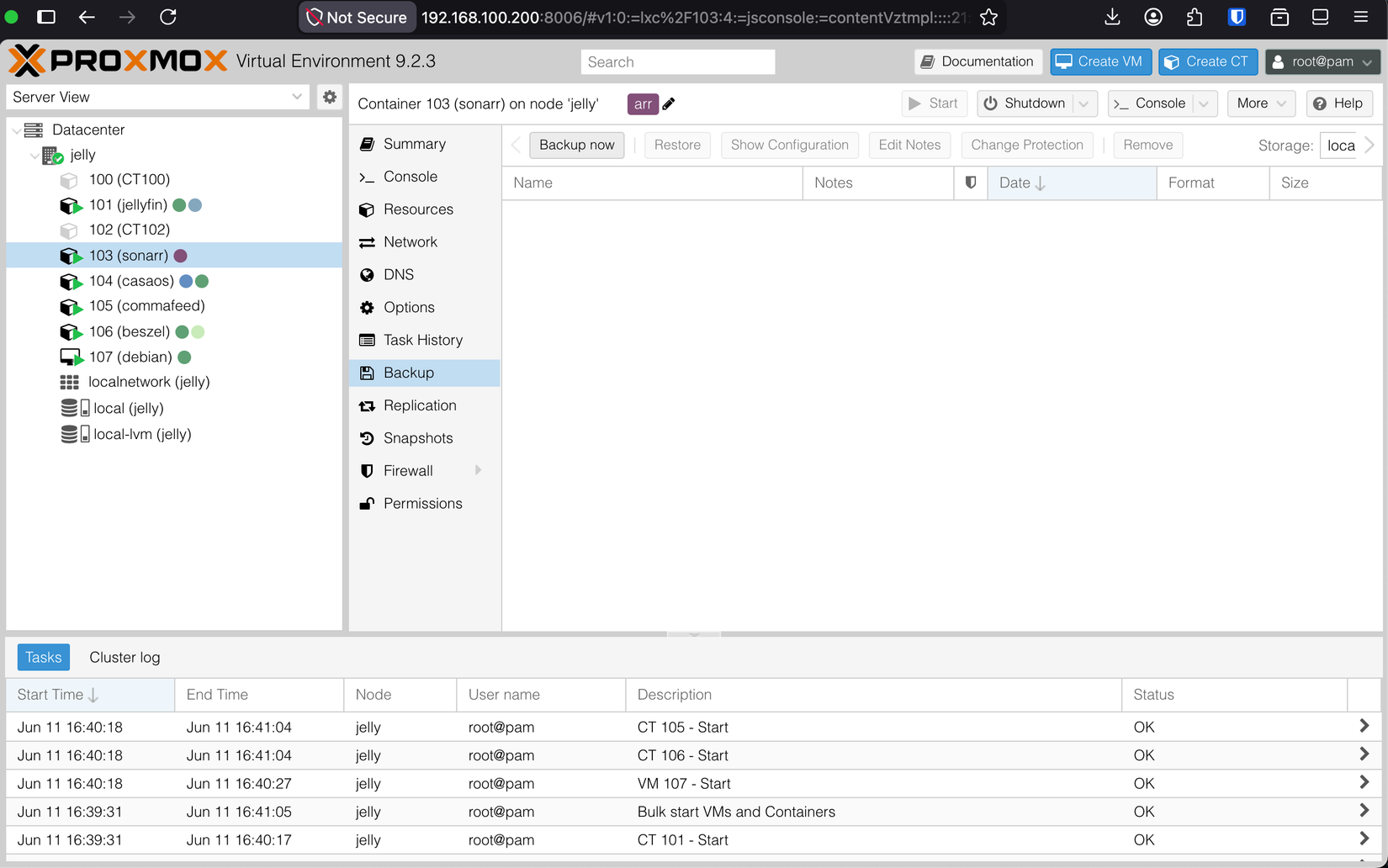Open the Bitwarden extension icon
Image resolution: width=1388 pixels, height=868 pixels.
(1237, 17)
